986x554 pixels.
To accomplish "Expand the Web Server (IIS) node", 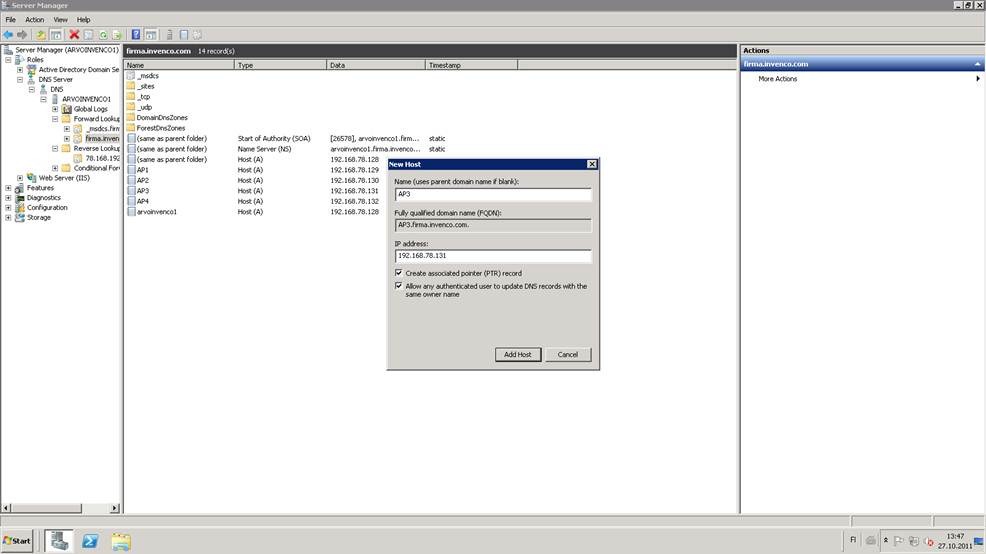I will pyautogui.click(x=20, y=178).
